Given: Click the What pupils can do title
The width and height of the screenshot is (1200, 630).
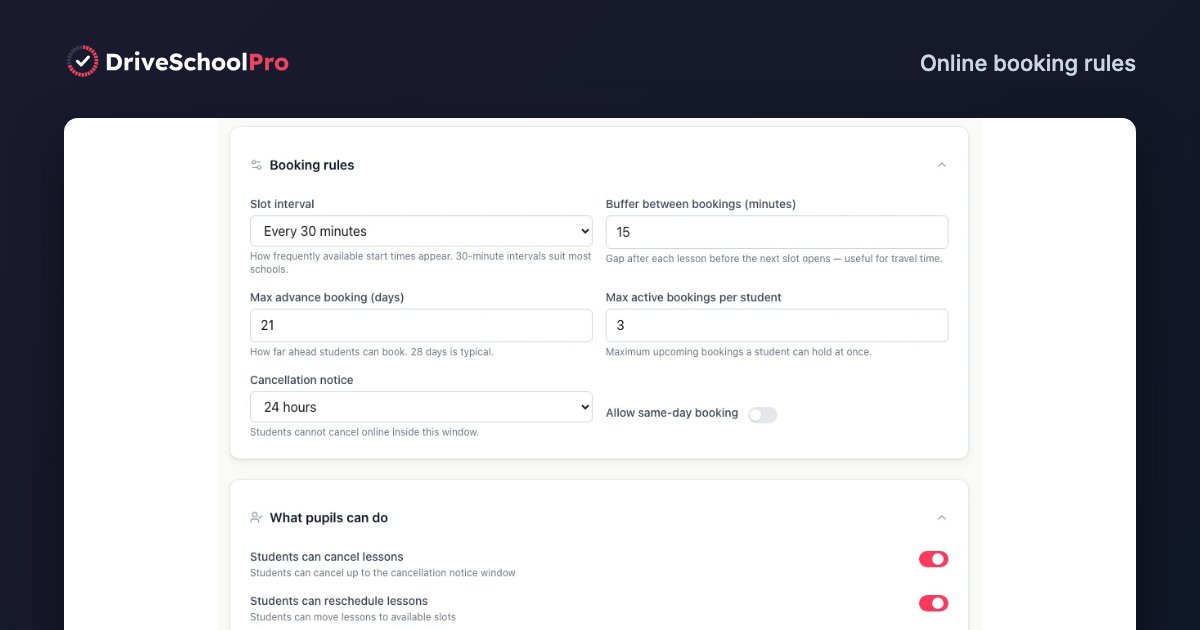Looking at the screenshot, I should [329, 518].
